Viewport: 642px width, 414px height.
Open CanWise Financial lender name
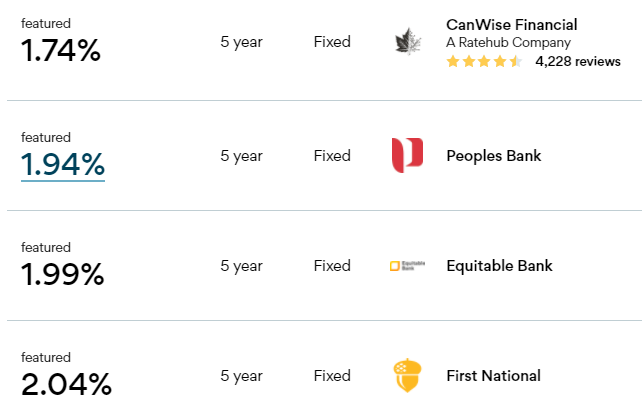[512, 25]
